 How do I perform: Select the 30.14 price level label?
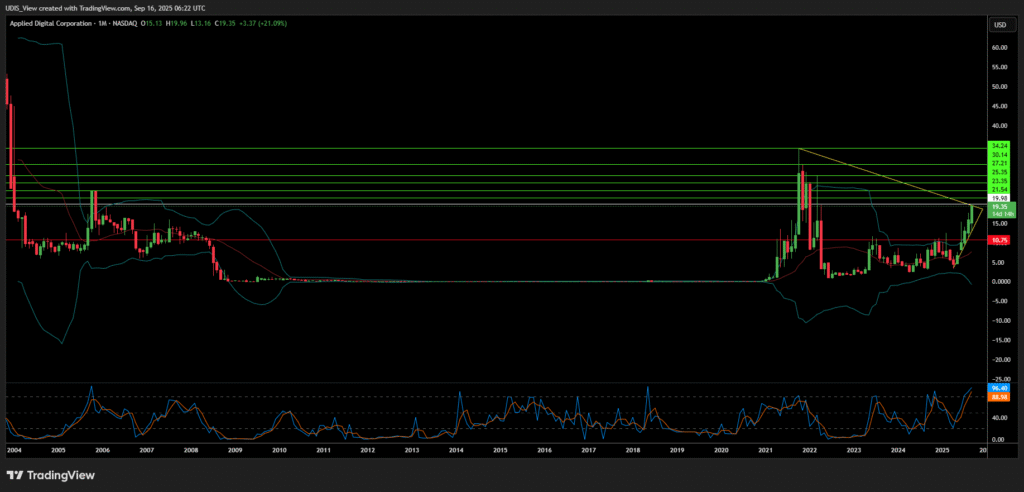[x=998, y=155]
